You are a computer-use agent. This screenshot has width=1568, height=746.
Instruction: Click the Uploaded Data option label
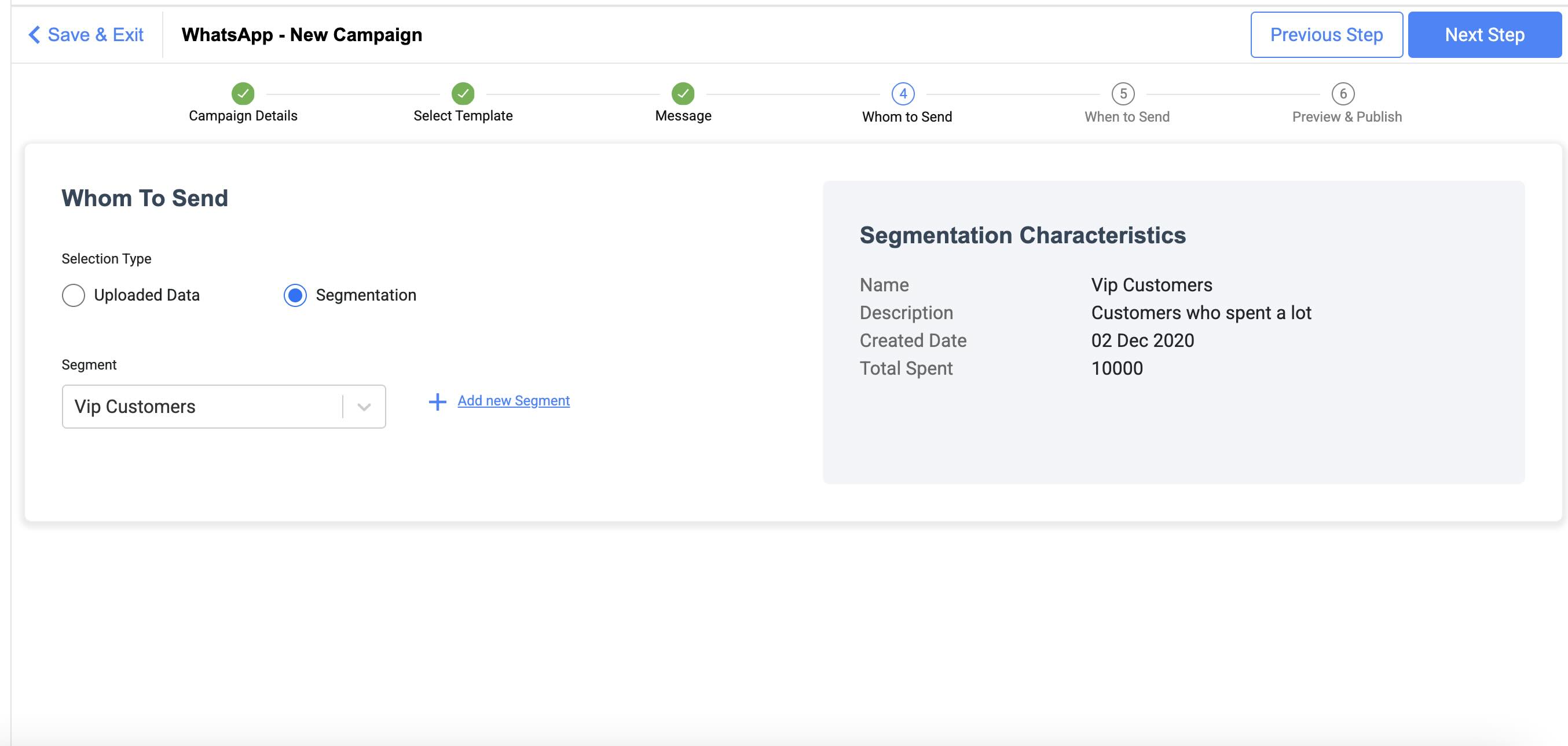tap(146, 295)
